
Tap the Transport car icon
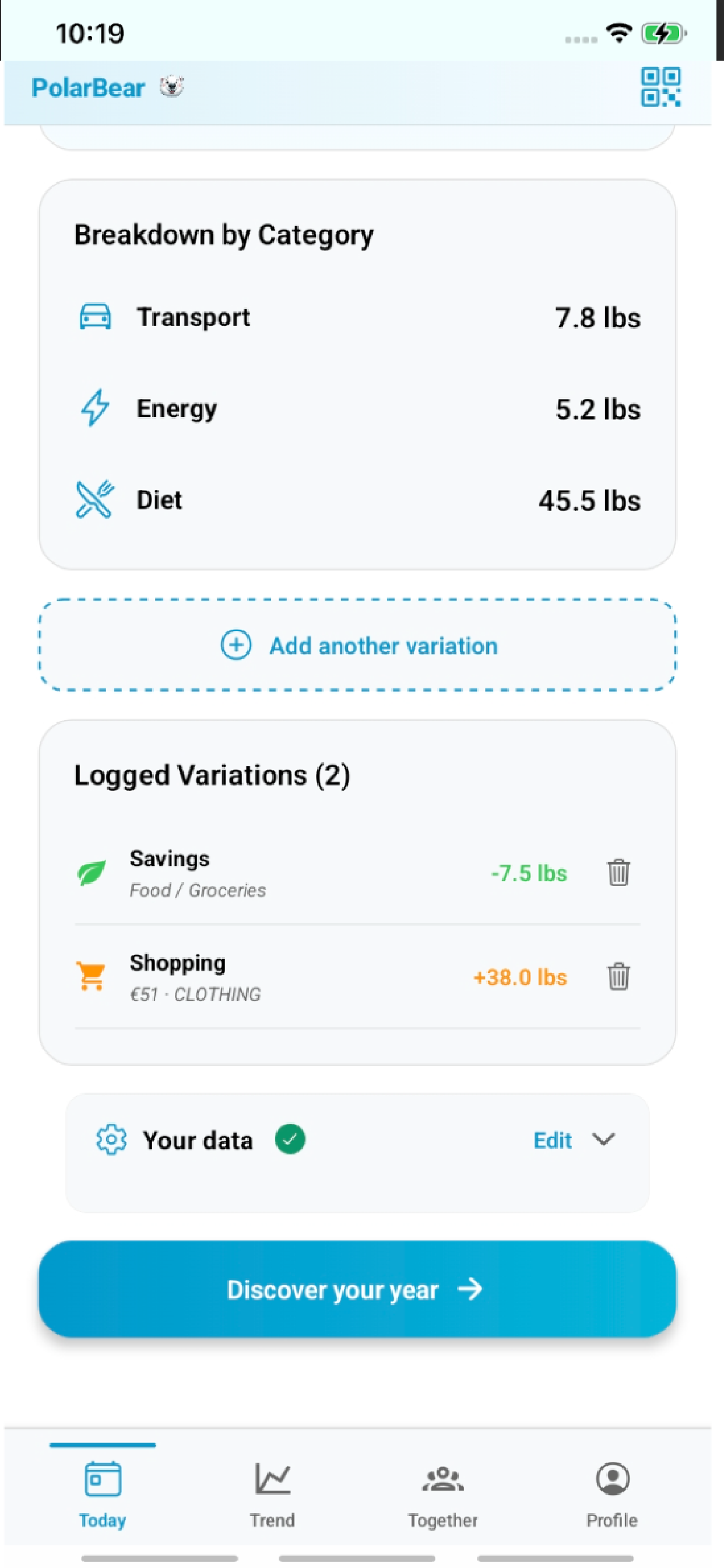click(x=96, y=317)
